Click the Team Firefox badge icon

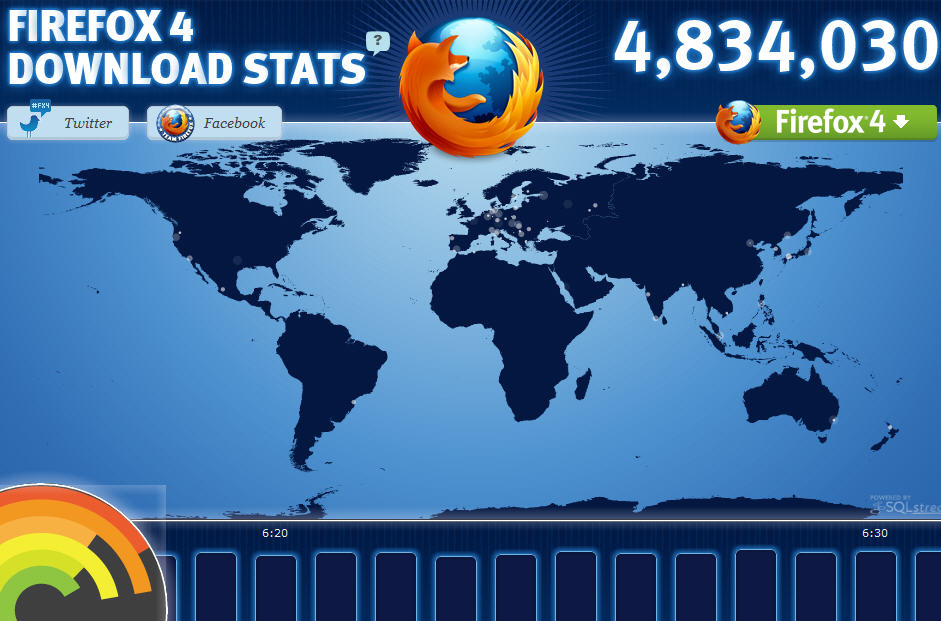(x=175, y=122)
